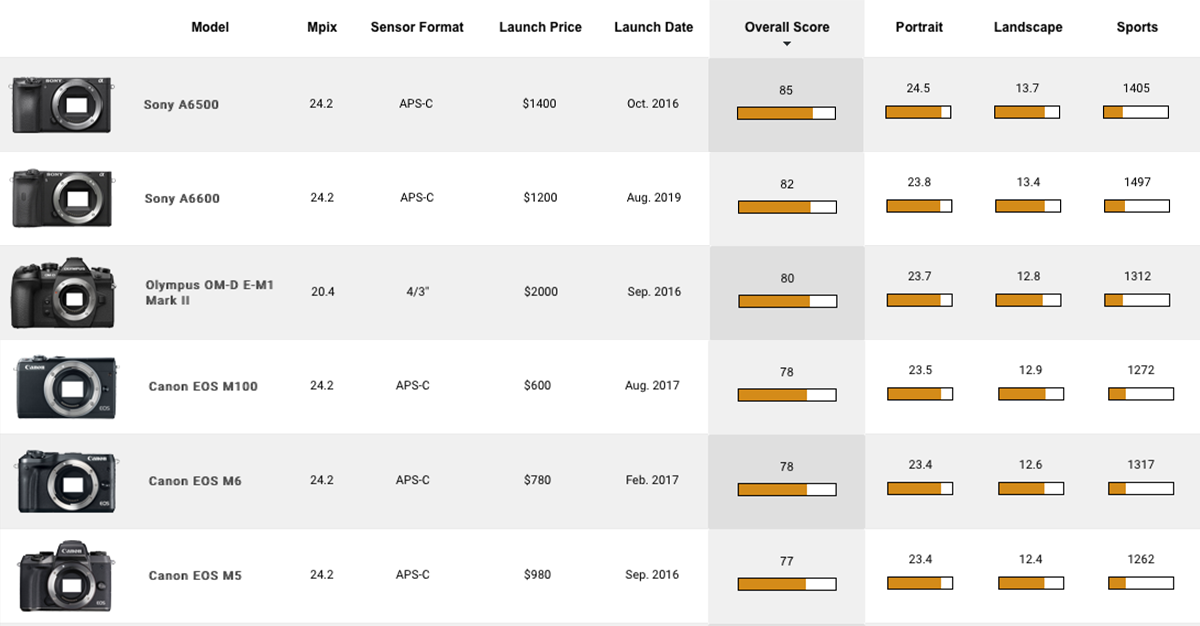Screen dimensions: 1200x626
Task: Open the Sony A6500 model link
Action: (x=181, y=104)
